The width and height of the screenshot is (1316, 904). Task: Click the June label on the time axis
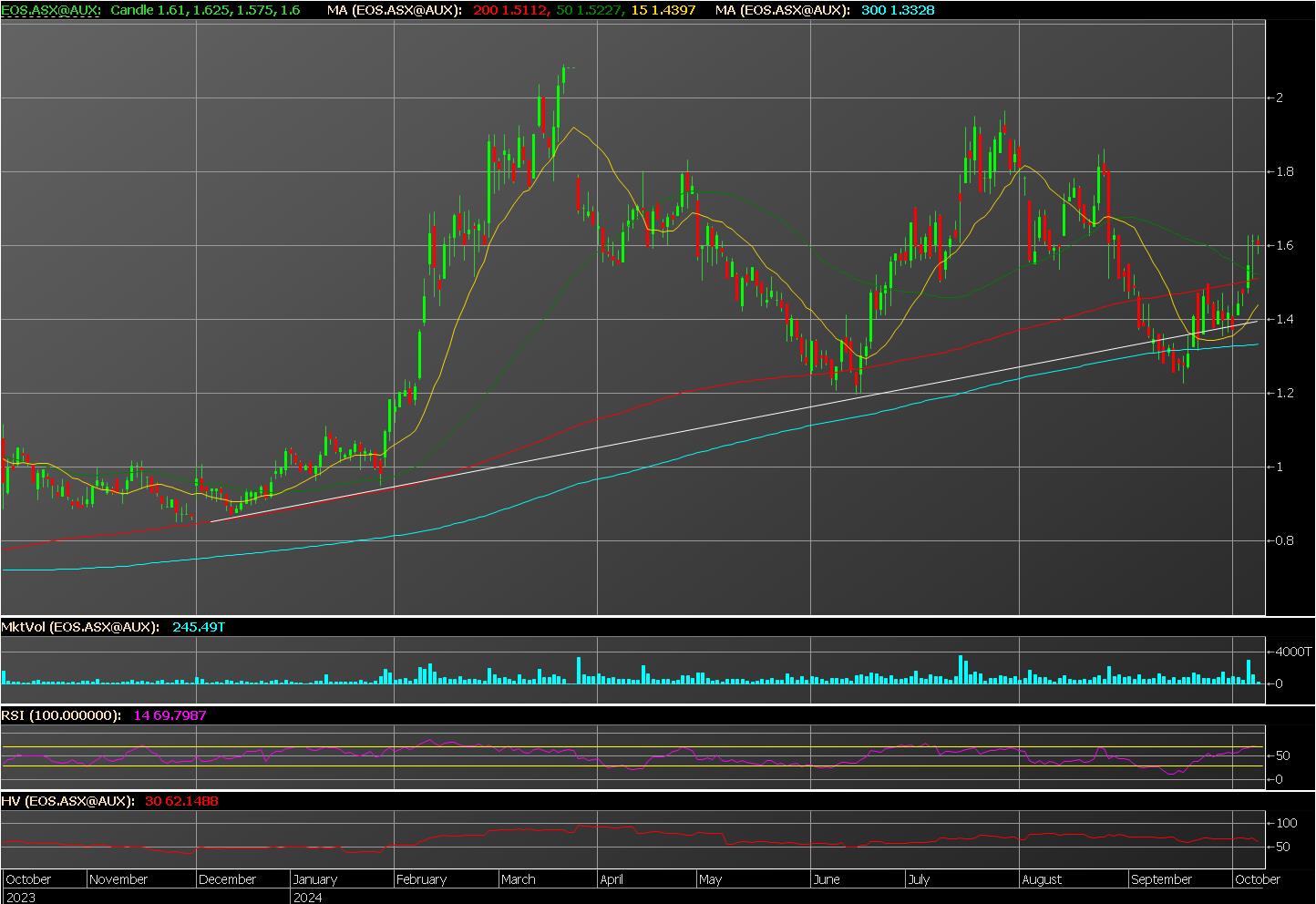826,879
